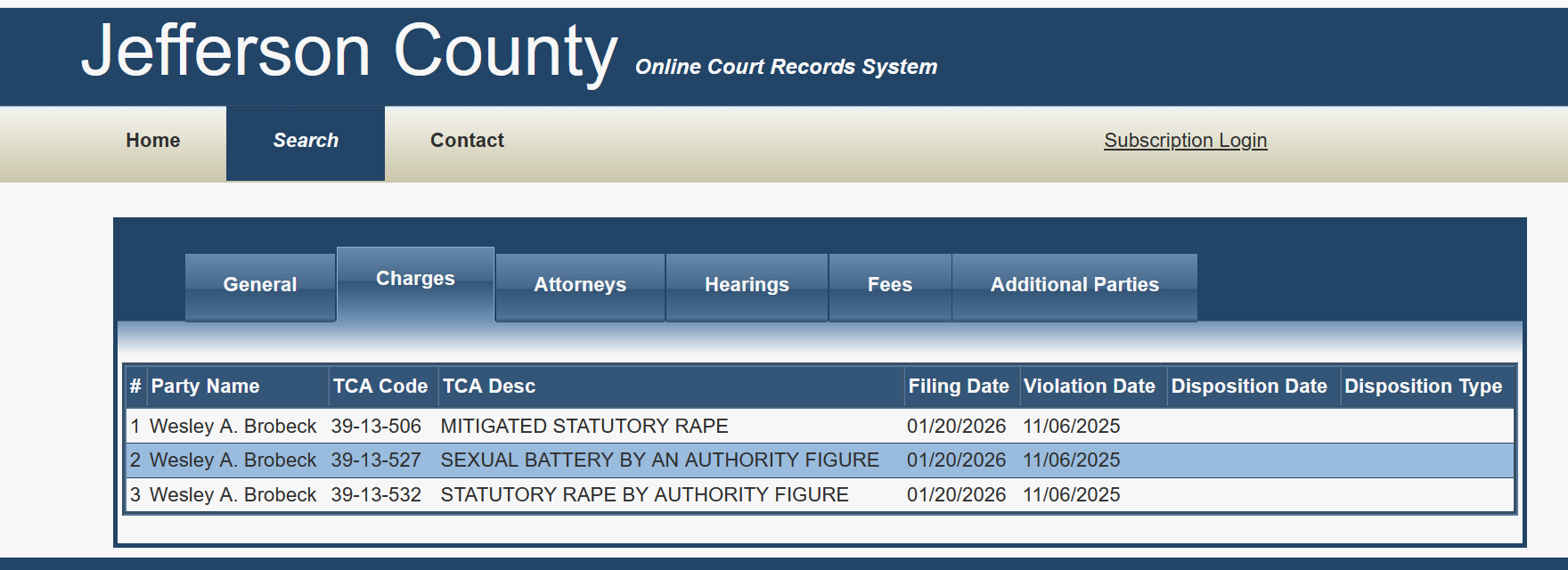Click the TCA Desc column header

(489, 387)
